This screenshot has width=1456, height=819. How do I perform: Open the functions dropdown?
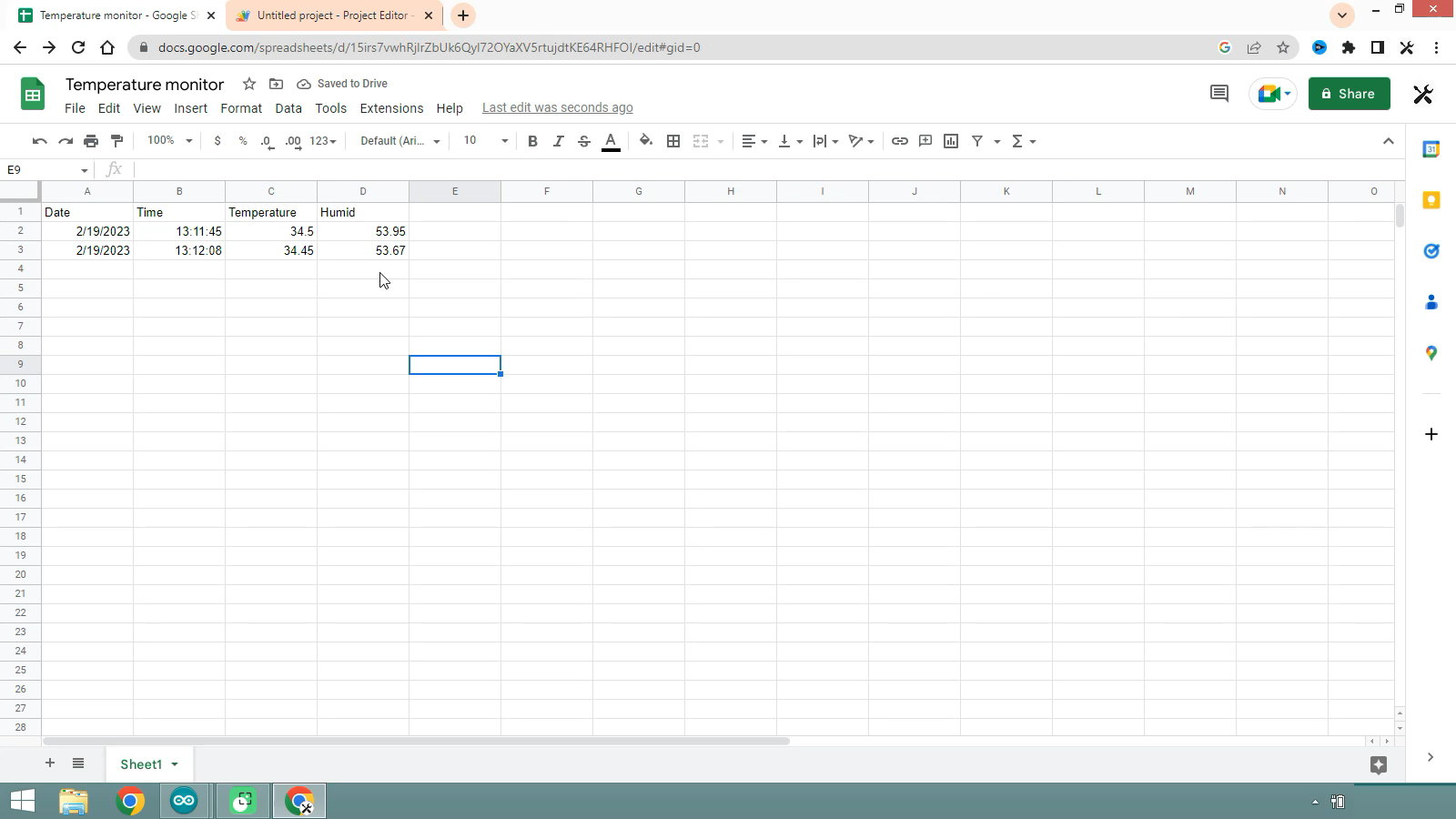[x=1024, y=141]
